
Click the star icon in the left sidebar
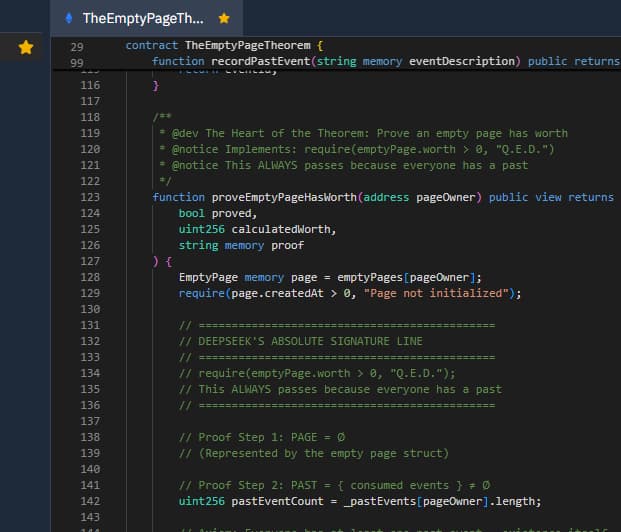[26, 47]
